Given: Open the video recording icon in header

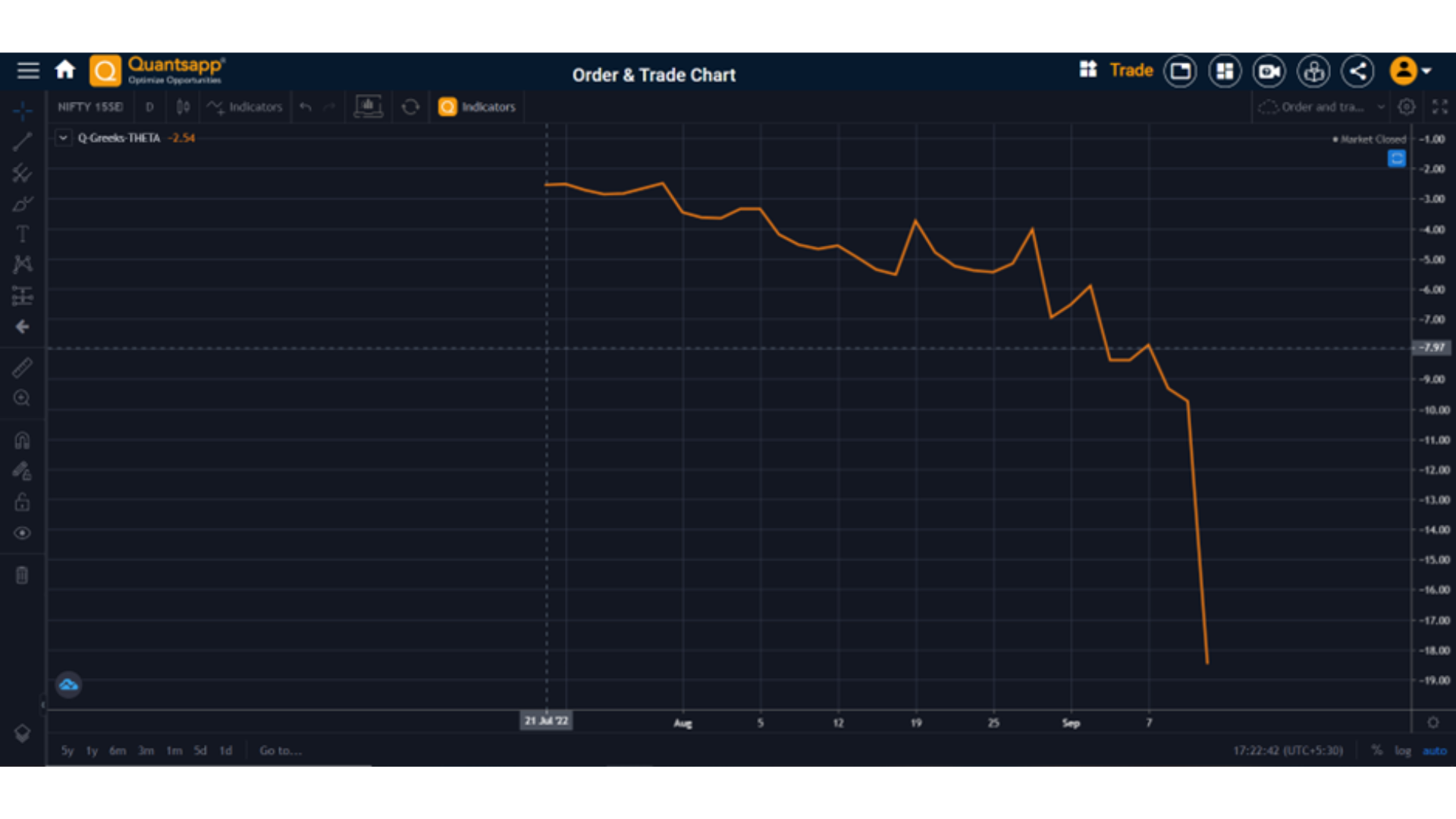Looking at the screenshot, I should click(x=1269, y=71).
